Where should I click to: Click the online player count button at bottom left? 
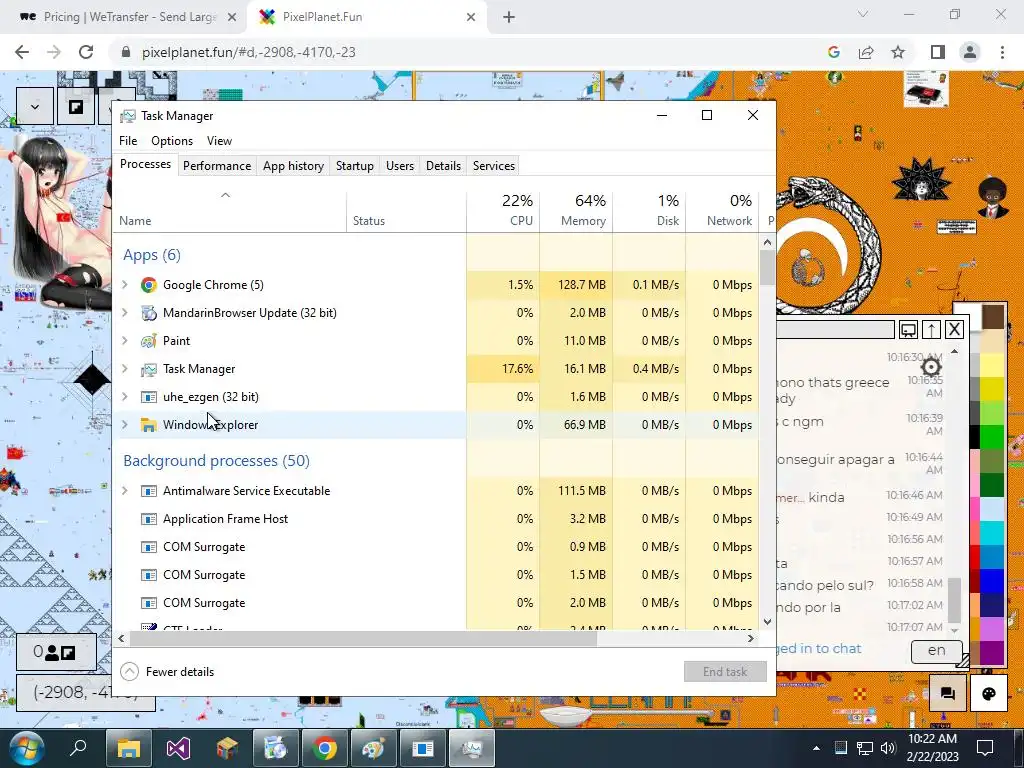(x=56, y=652)
